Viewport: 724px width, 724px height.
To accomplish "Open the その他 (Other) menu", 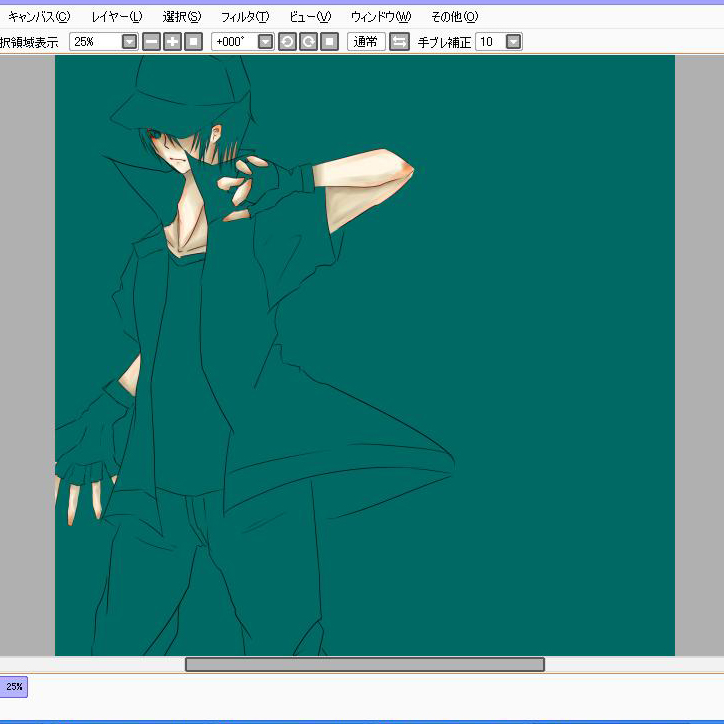I will point(454,17).
